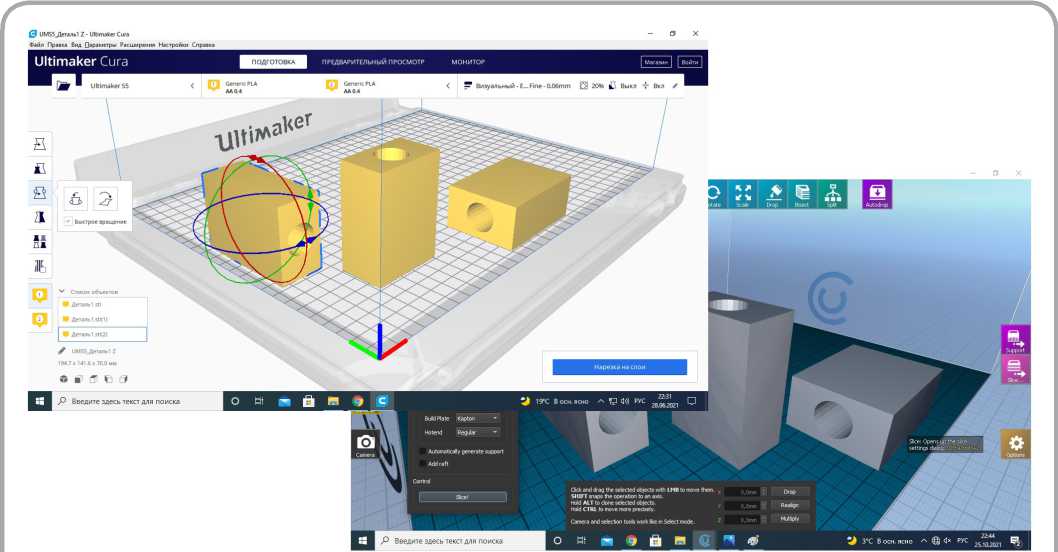Open Справка menu in Cura

pyautogui.click(x=203, y=45)
